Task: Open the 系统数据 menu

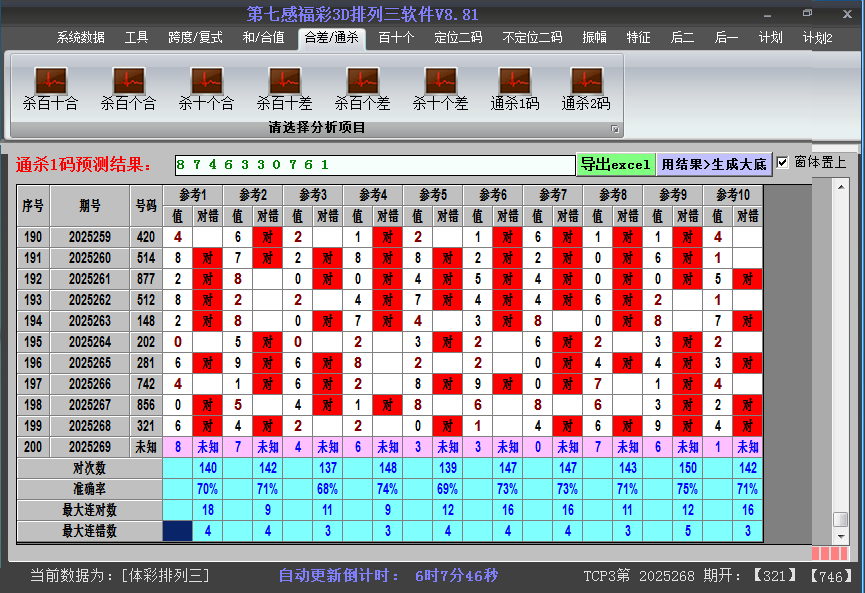Action: [80, 38]
